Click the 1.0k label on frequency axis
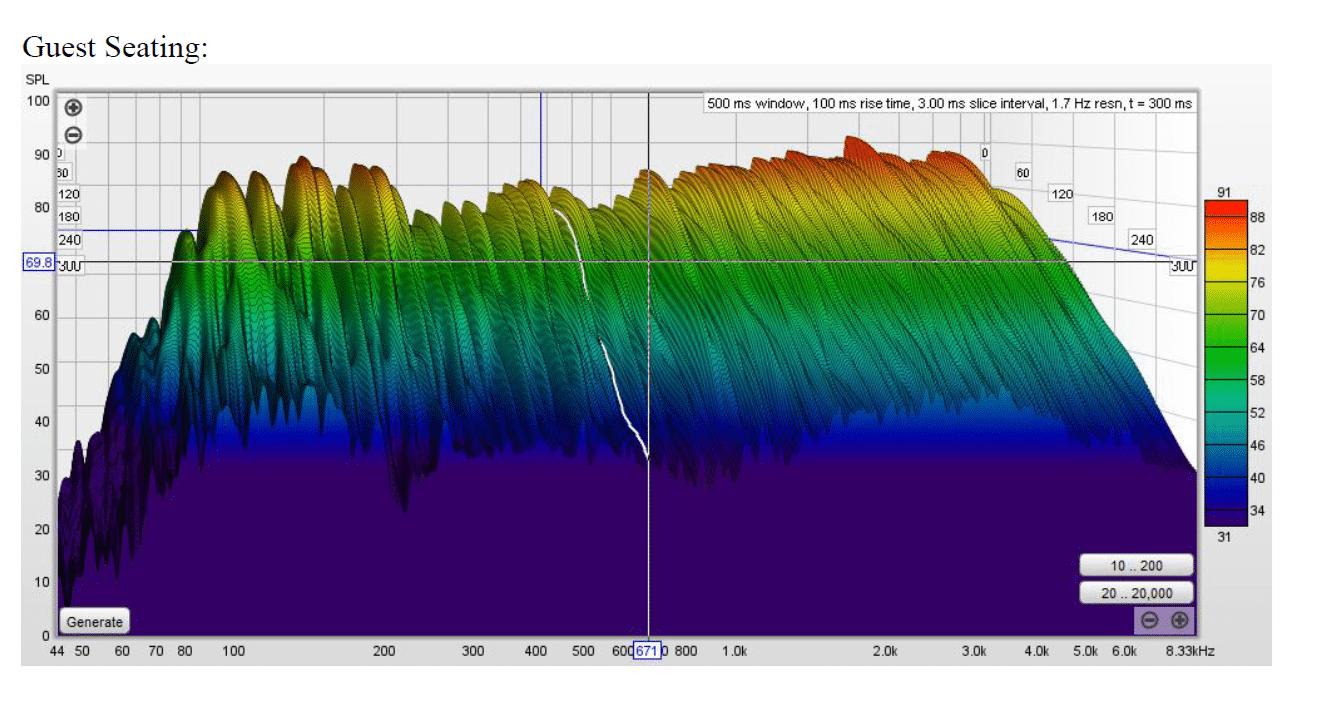 click(734, 651)
